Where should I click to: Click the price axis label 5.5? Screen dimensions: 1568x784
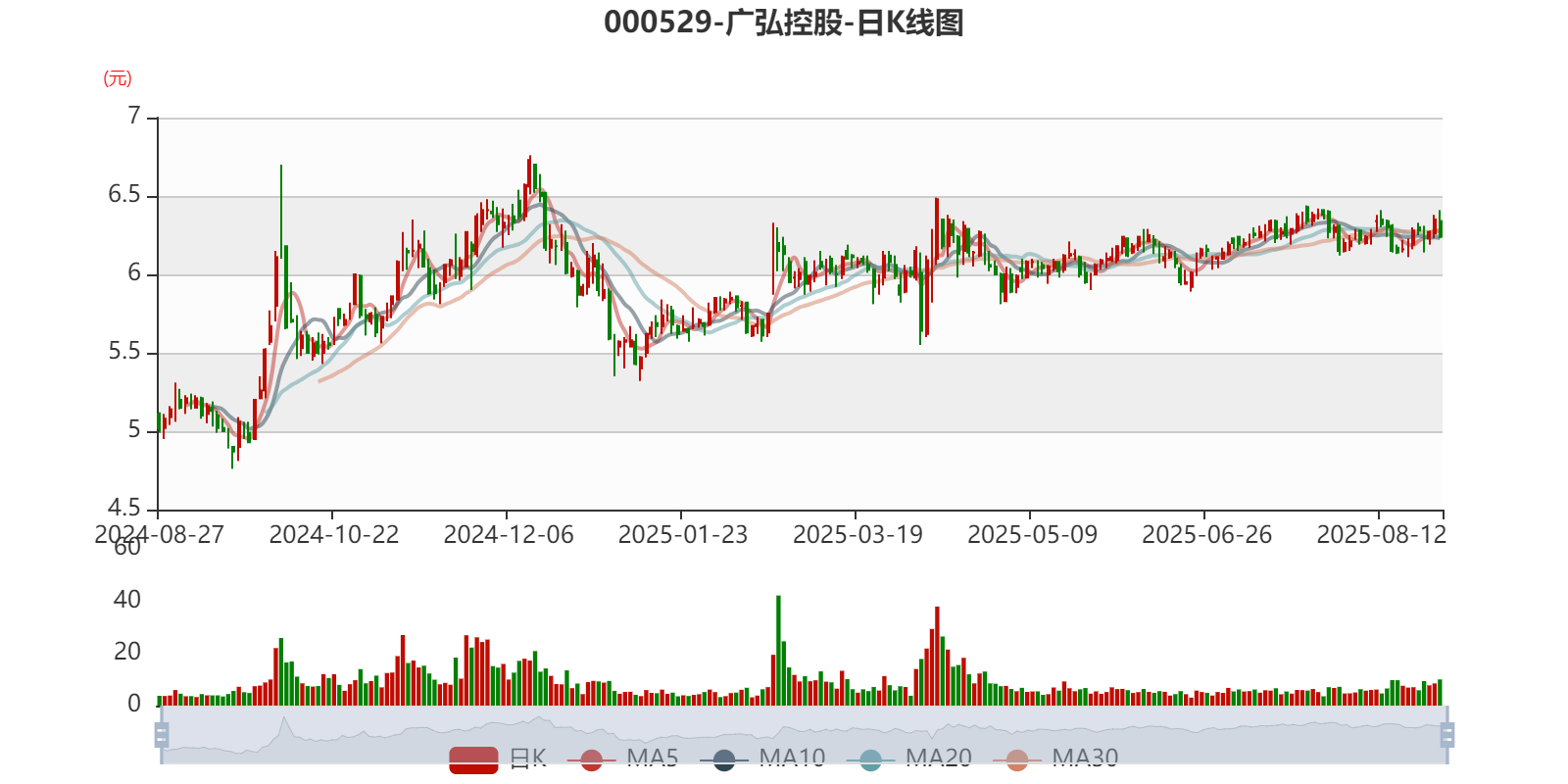coord(124,351)
